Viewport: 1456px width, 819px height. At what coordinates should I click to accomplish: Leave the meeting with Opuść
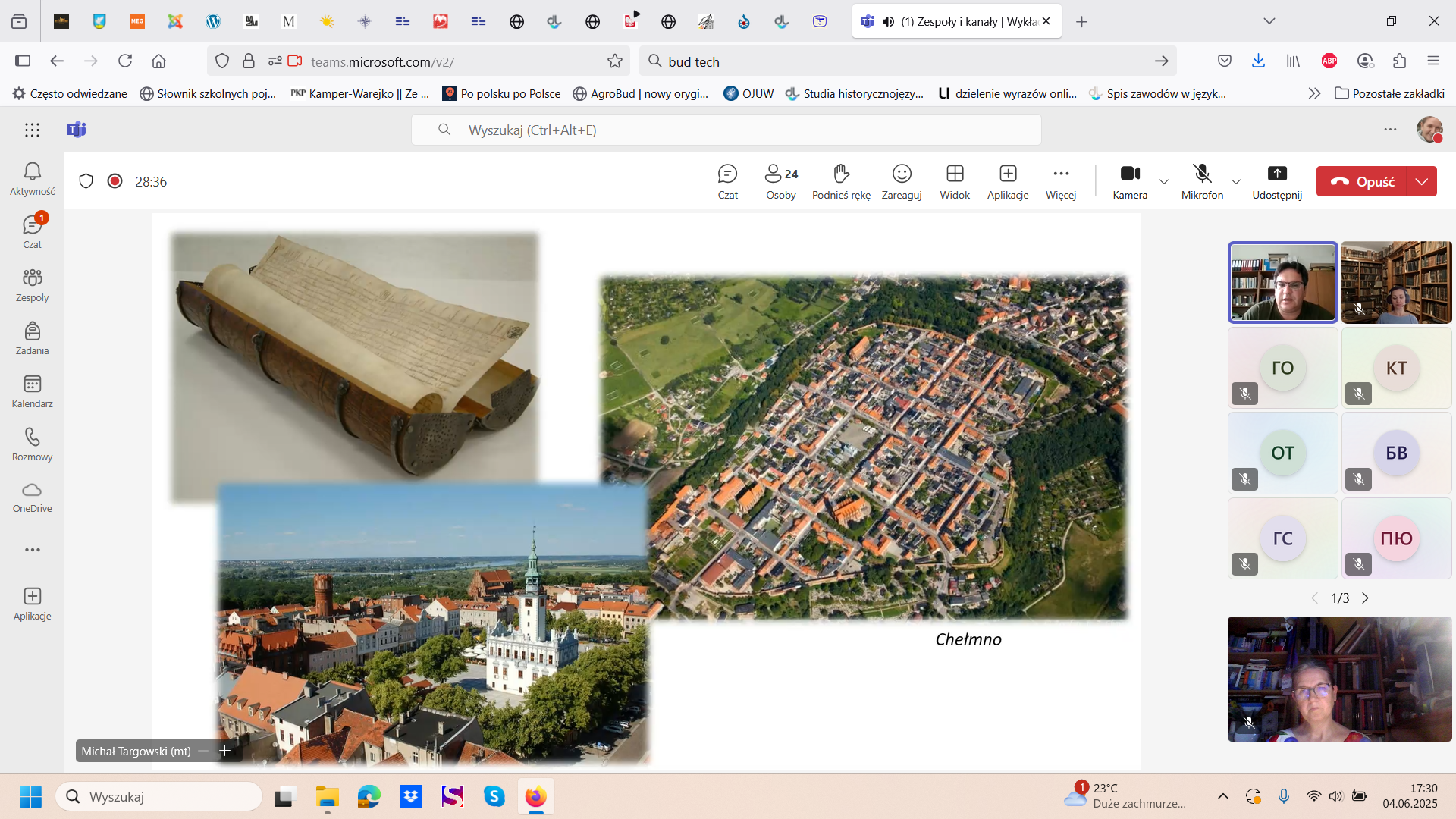1362,181
